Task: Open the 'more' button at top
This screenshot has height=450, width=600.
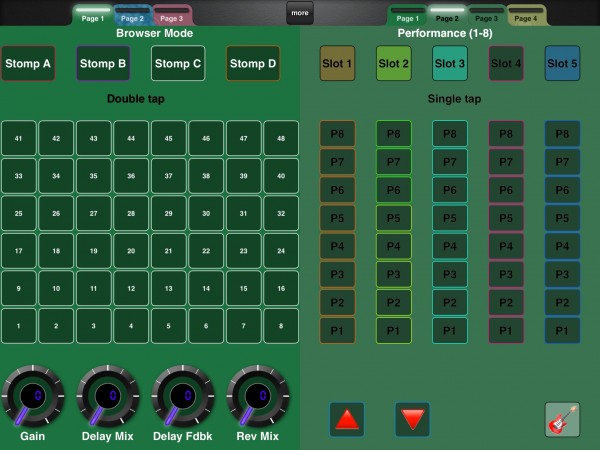Action: tap(300, 13)
